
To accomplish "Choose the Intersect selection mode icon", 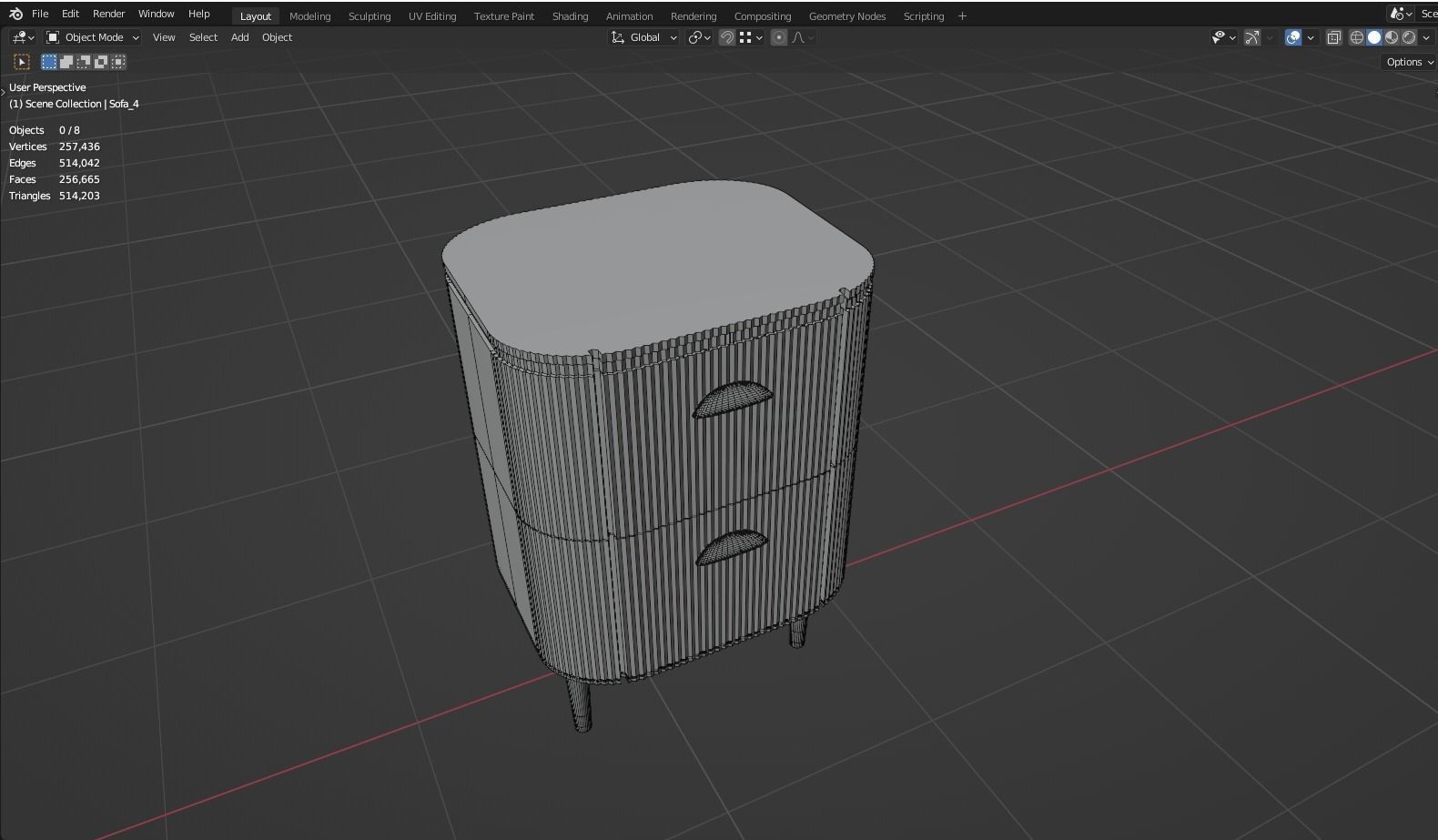I will pos(118,62).
